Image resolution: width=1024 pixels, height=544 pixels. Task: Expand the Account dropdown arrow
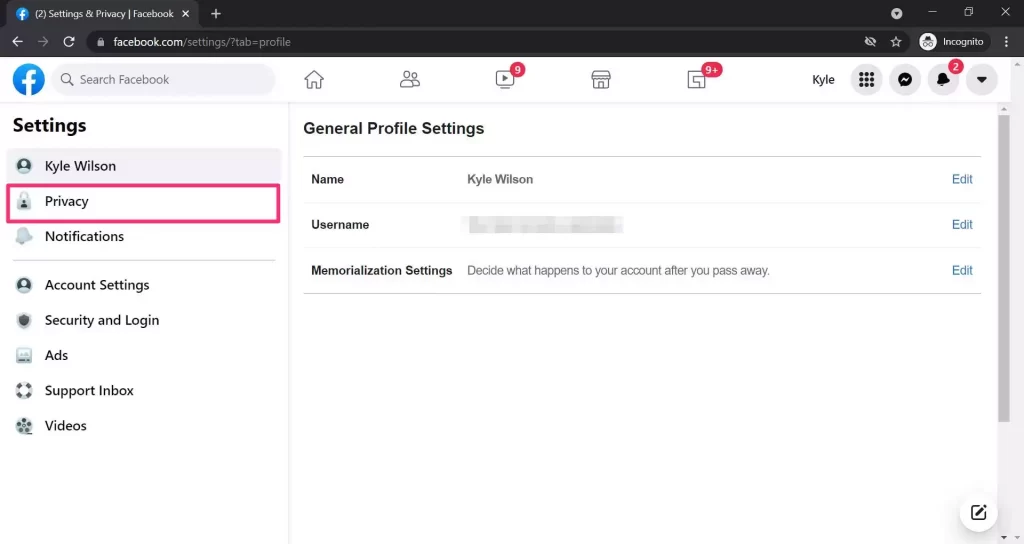[981, 80]
